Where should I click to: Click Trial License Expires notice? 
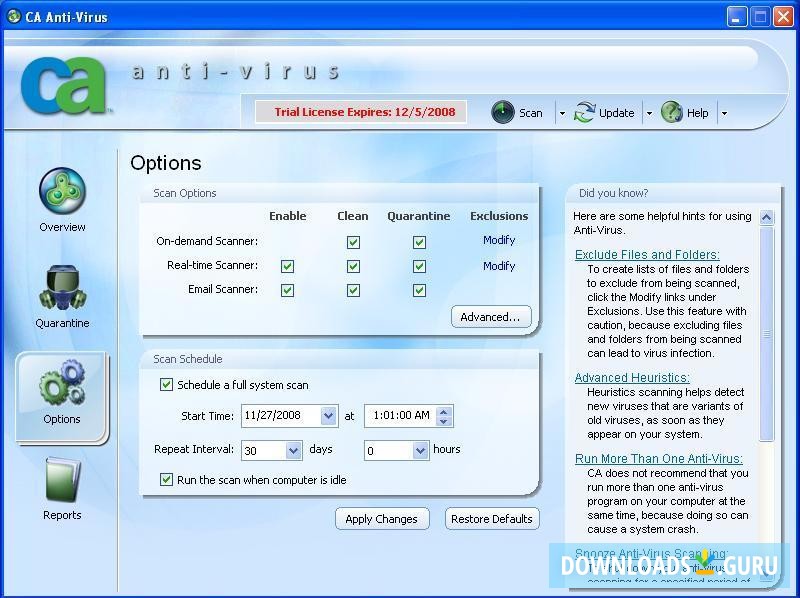(361, 112)
